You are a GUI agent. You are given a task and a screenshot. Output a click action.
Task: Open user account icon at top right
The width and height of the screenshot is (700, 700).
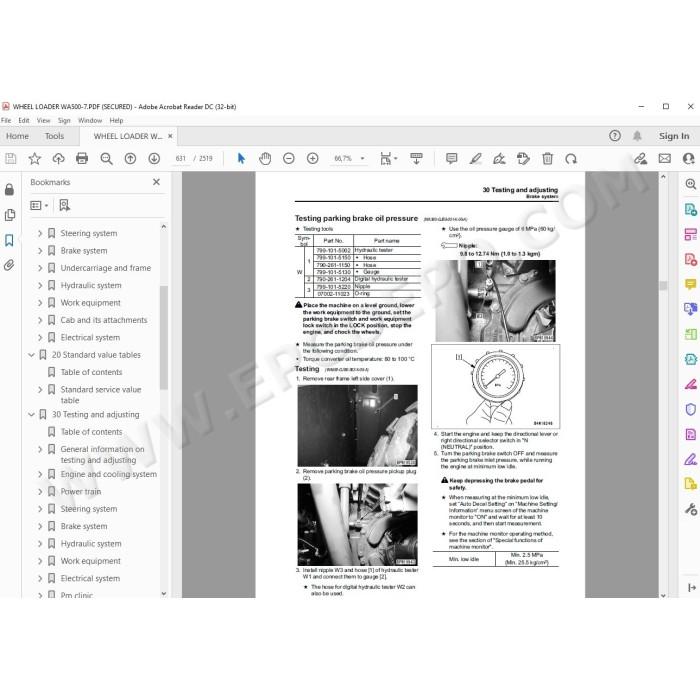[x=688, y=158]
